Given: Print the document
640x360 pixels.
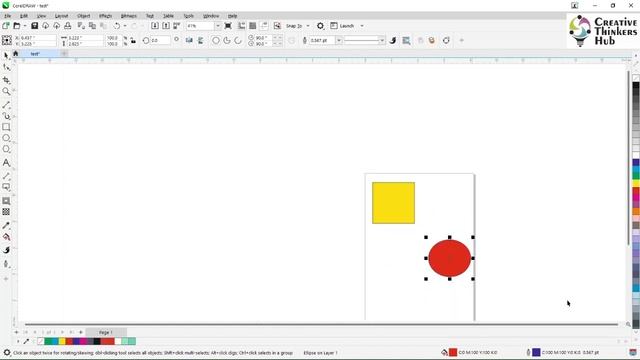Looking at the screenshot, I should coord(68,26).
